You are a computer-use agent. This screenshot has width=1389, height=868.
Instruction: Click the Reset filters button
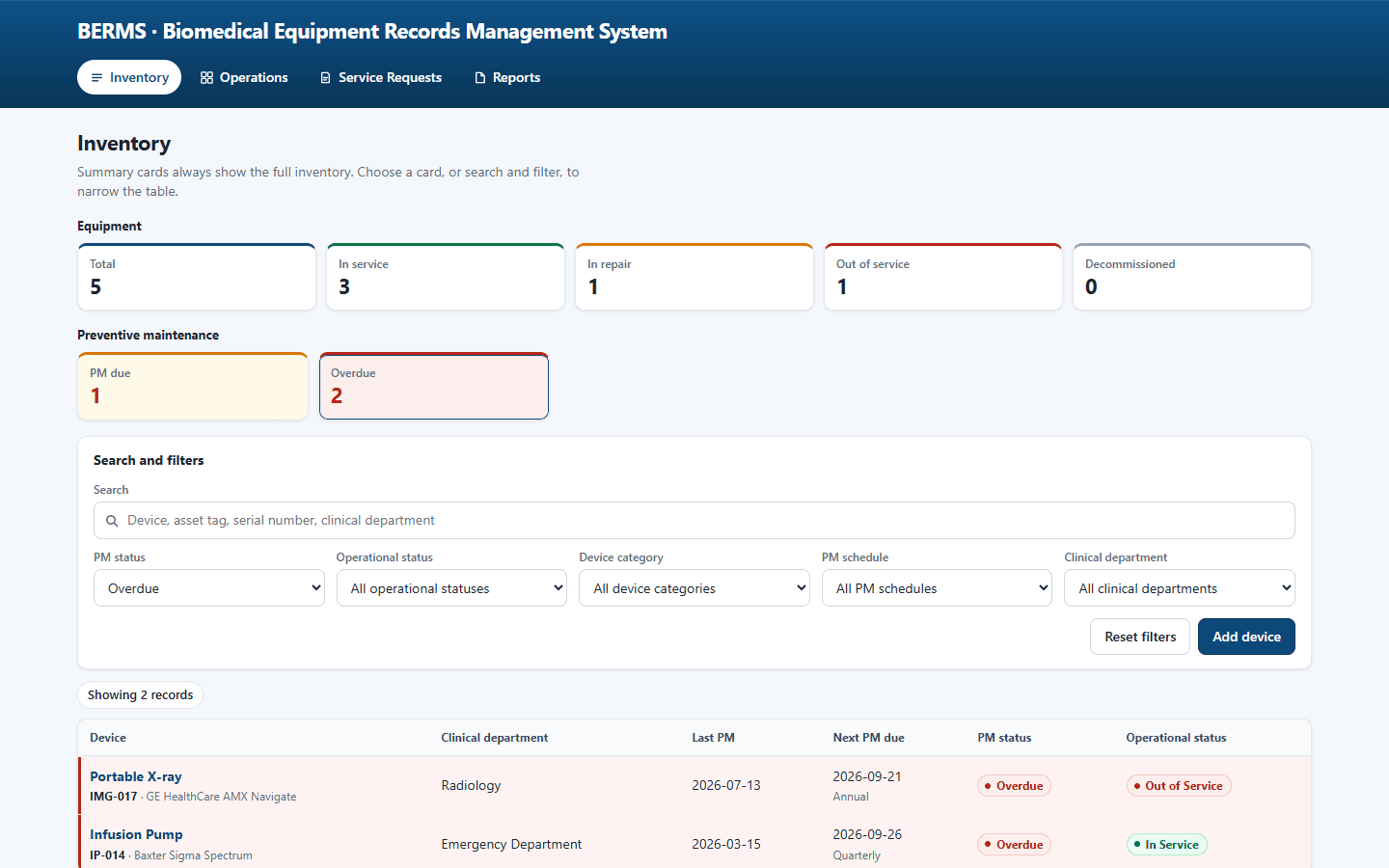click(x=1140, y=637)
